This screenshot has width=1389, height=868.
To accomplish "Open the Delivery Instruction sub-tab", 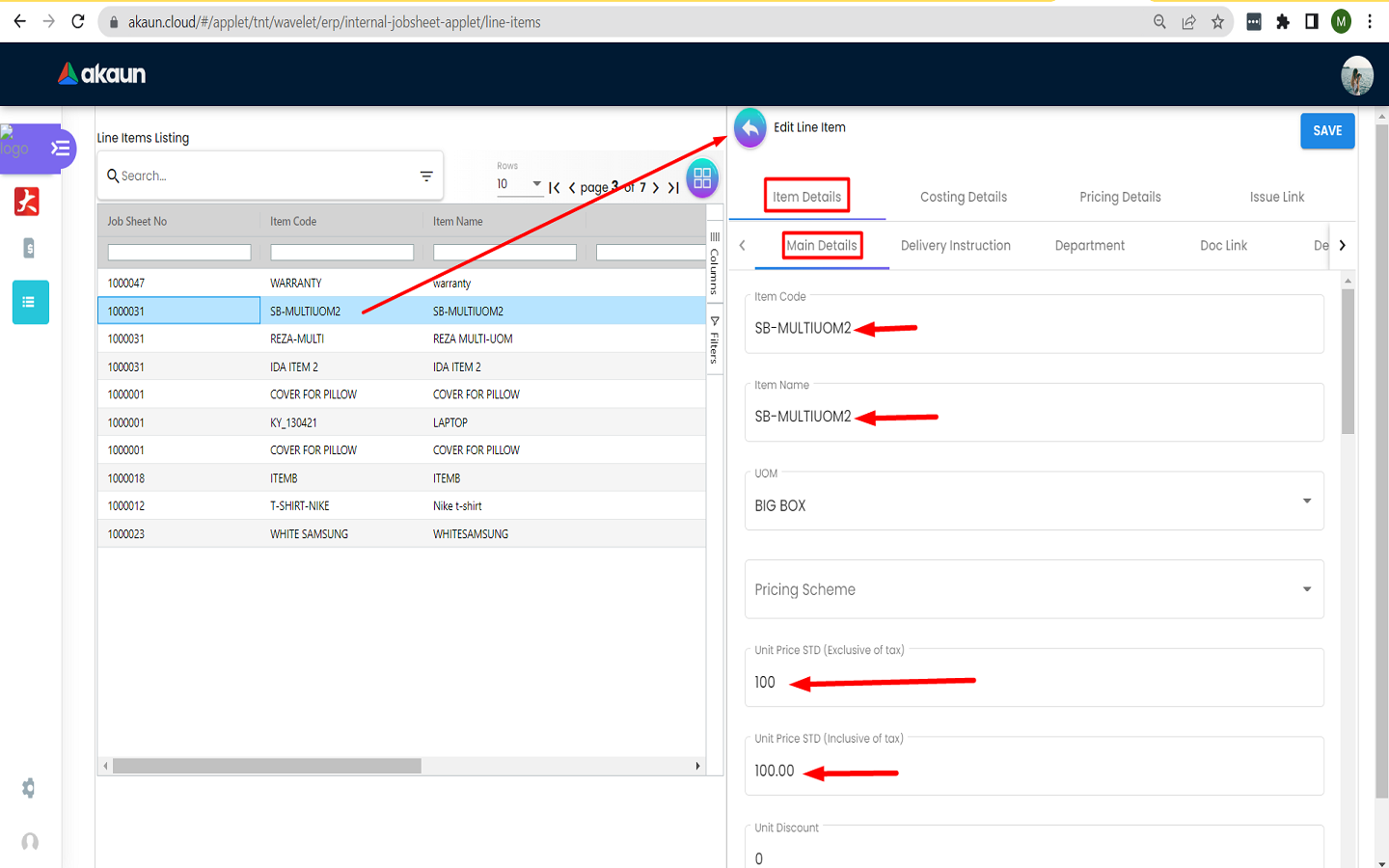I will click(x=955, y=246).
